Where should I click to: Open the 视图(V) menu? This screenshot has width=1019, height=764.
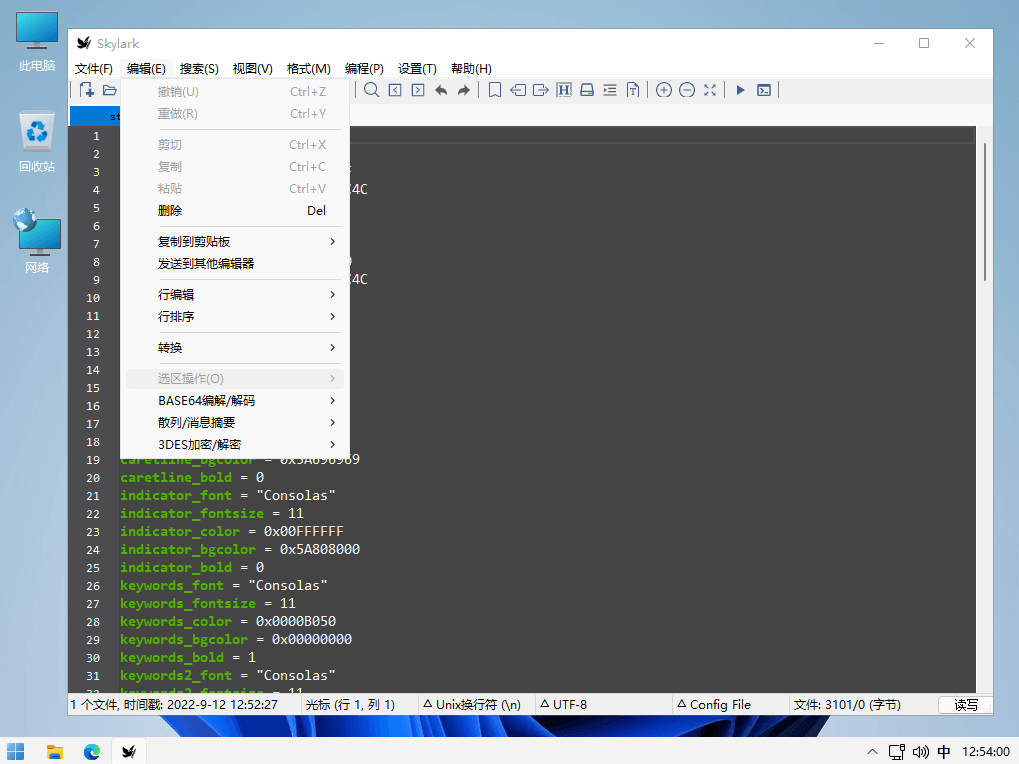point(252,68)
